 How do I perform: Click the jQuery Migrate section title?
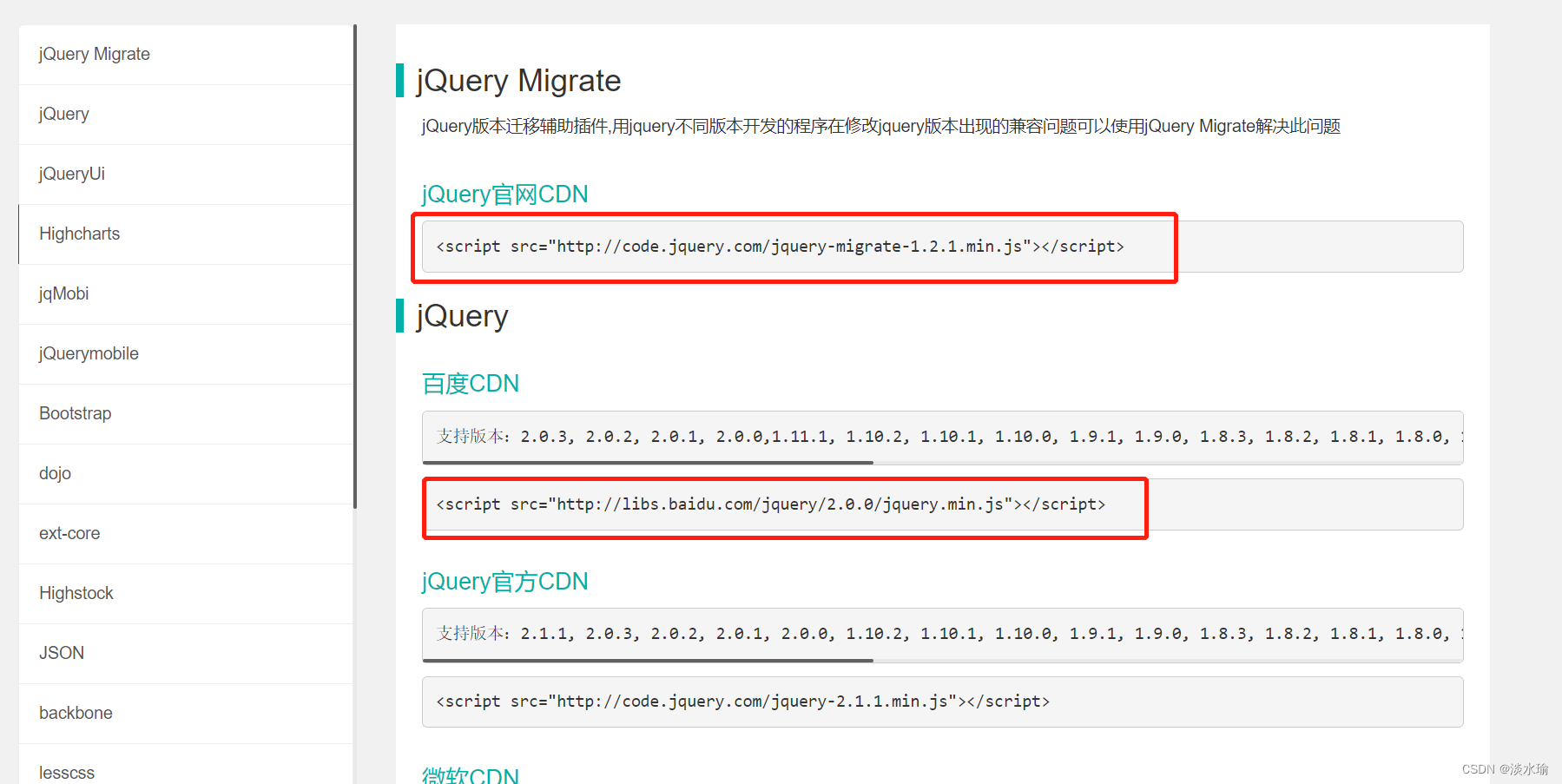pos(518,81)
